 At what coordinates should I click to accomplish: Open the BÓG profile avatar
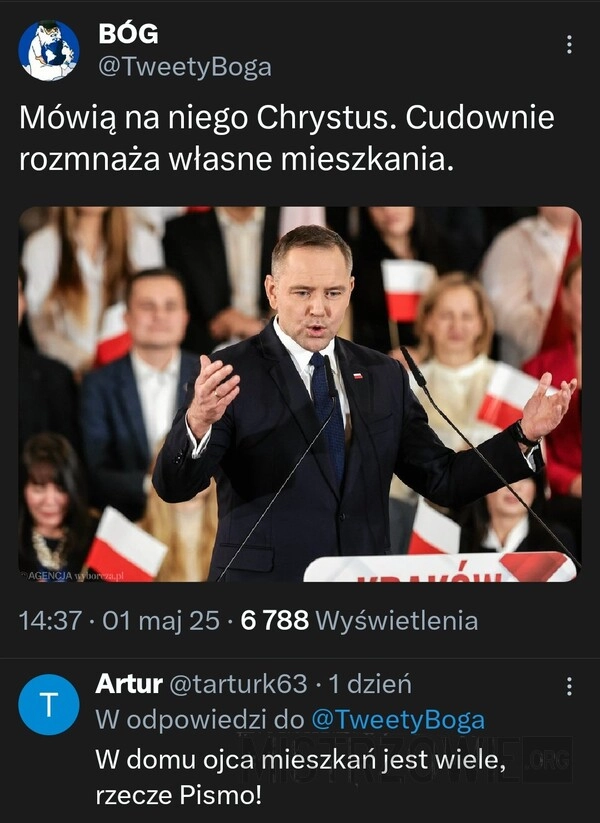[49, 50]
